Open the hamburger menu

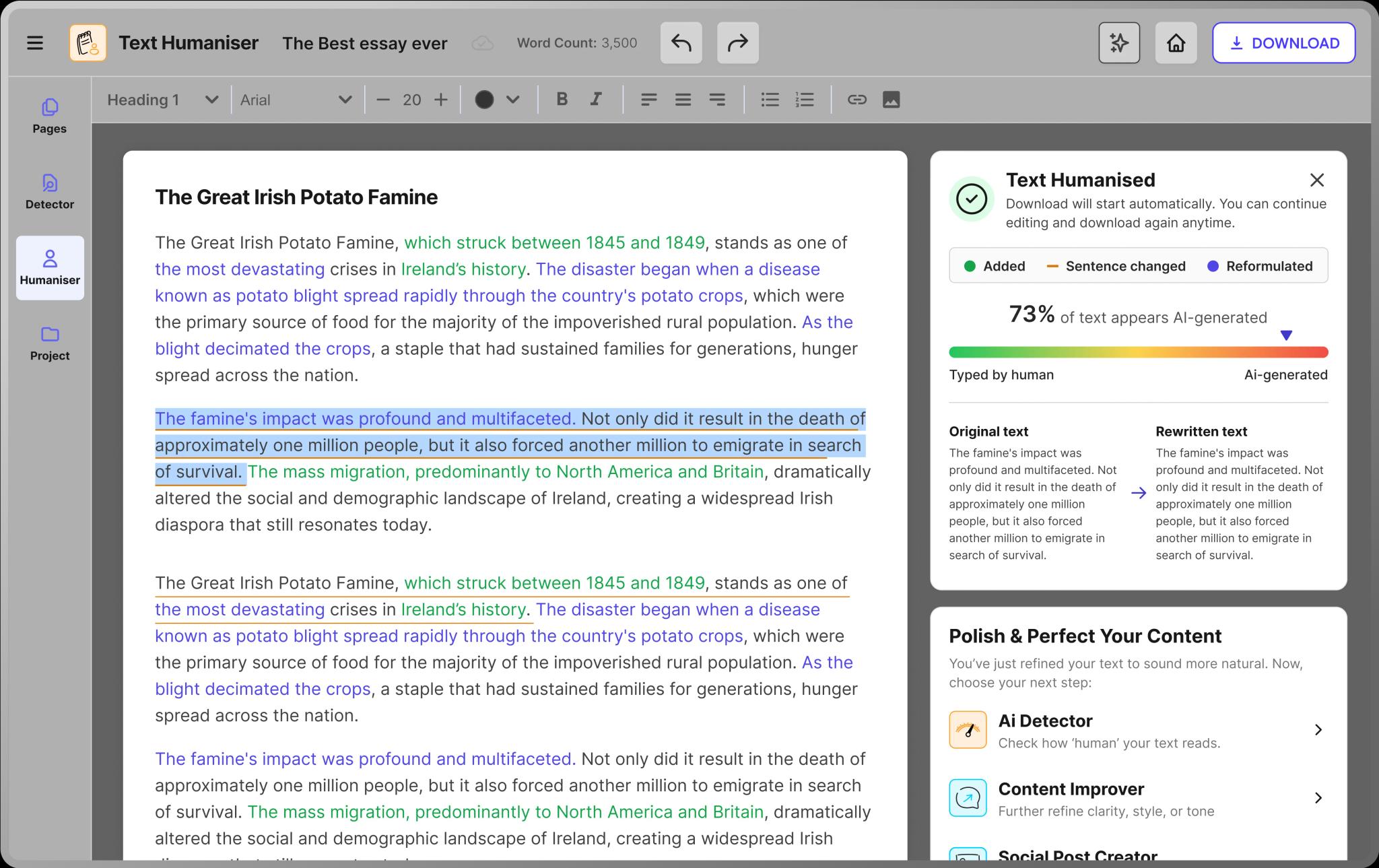point(35,43)
